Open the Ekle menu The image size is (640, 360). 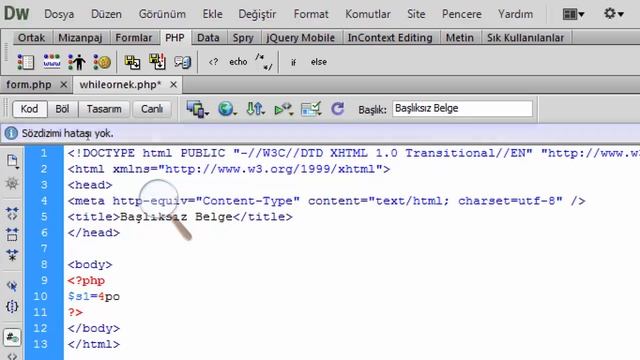[x=212, y=14]
